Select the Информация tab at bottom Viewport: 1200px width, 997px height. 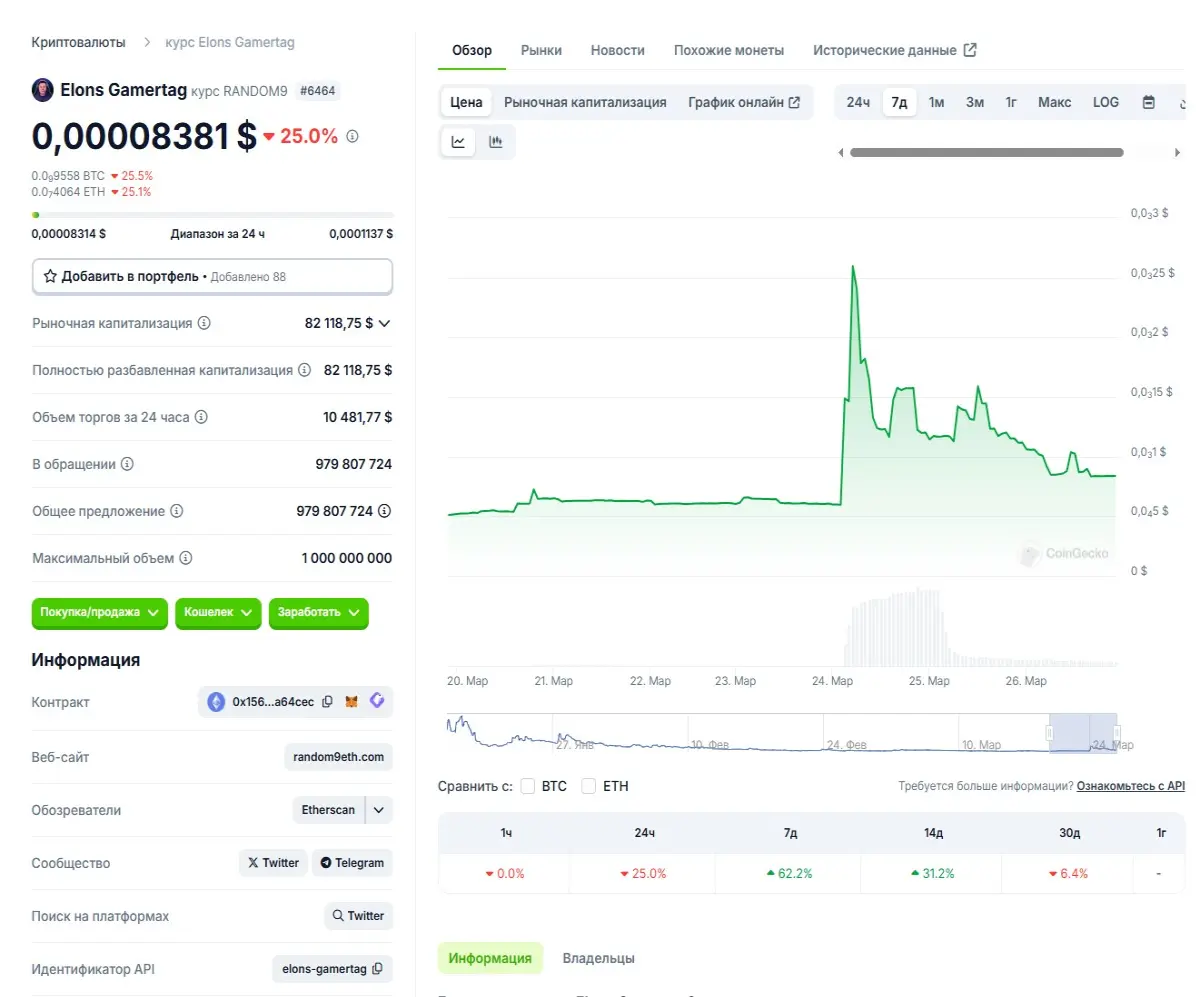[490, 958]
